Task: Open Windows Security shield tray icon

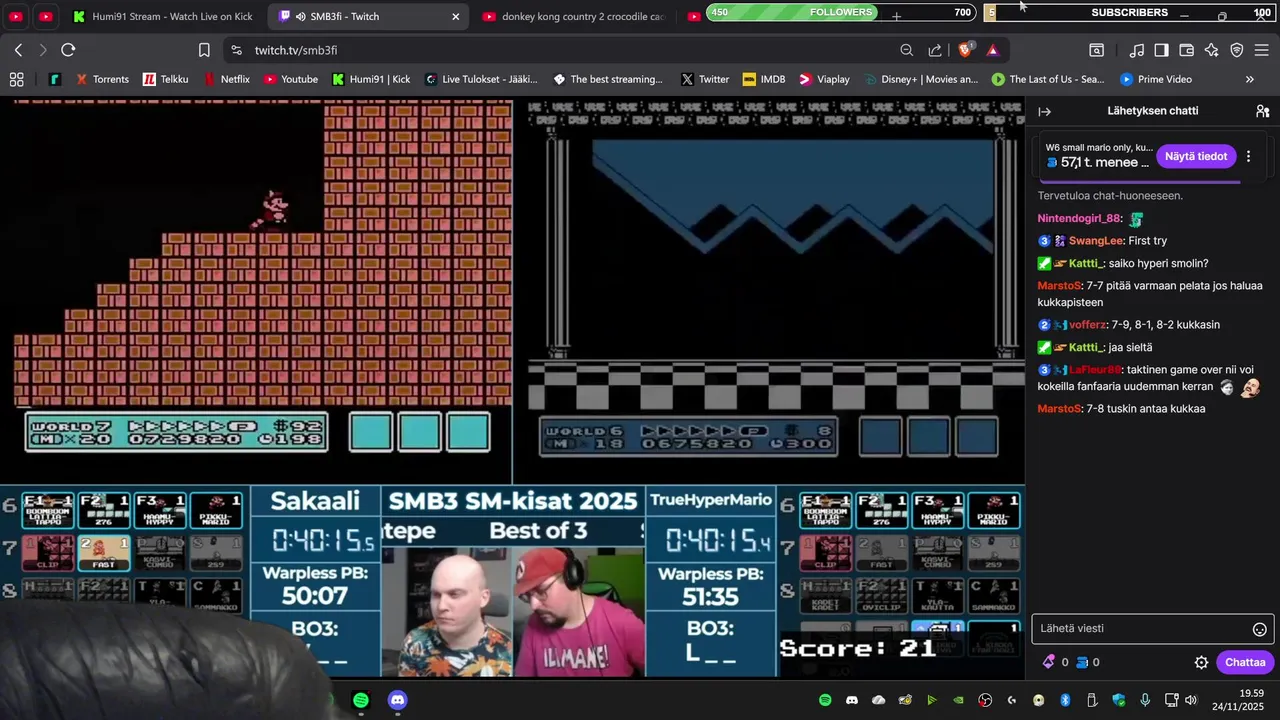Action: 1118,700
